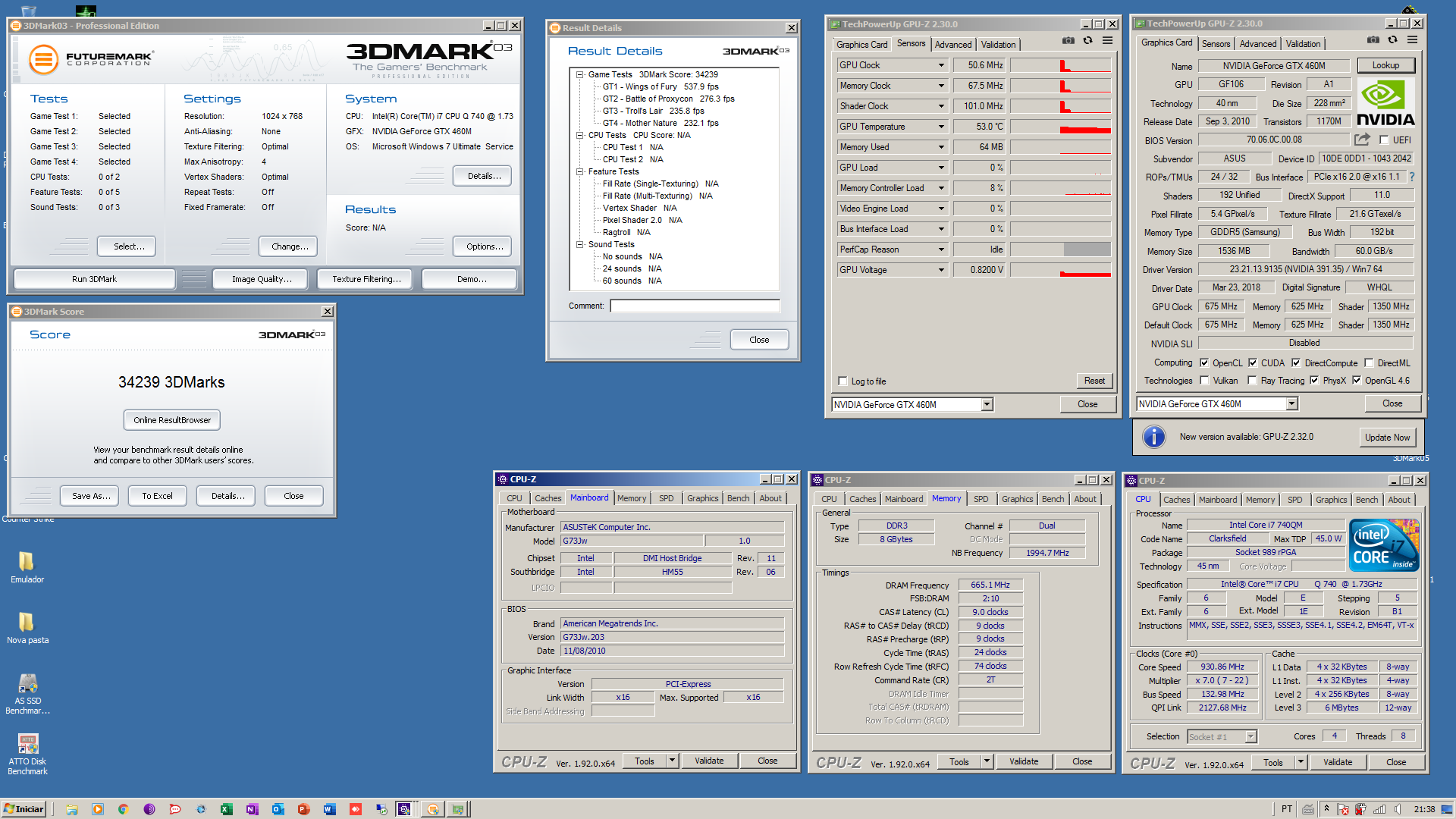Click the Iniciar start button
The height and width of the screenshot is (819, 1456).
(24, 809)
